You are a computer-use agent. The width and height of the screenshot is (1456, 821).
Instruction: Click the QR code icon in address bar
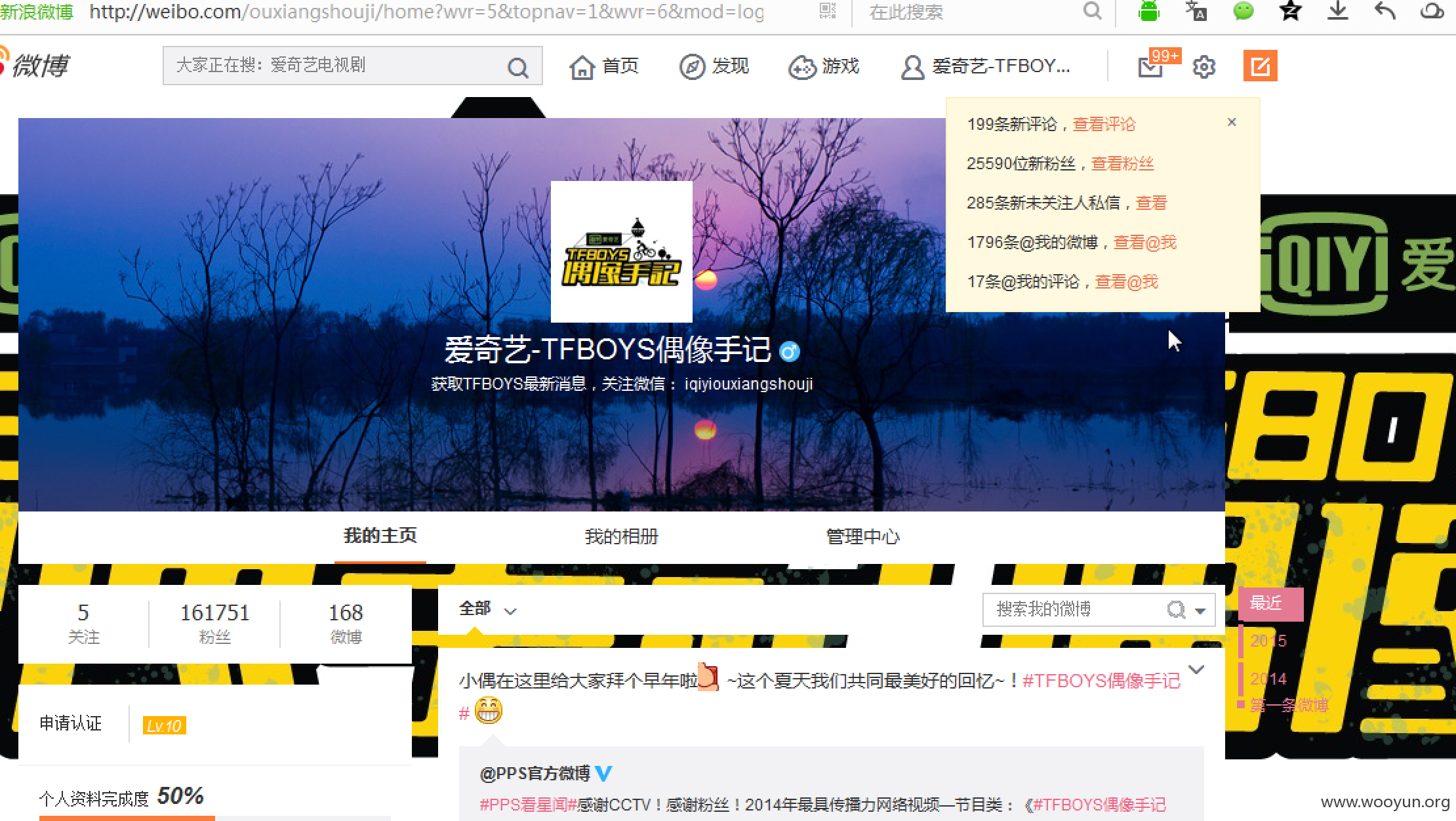click(x=828, y=11)
